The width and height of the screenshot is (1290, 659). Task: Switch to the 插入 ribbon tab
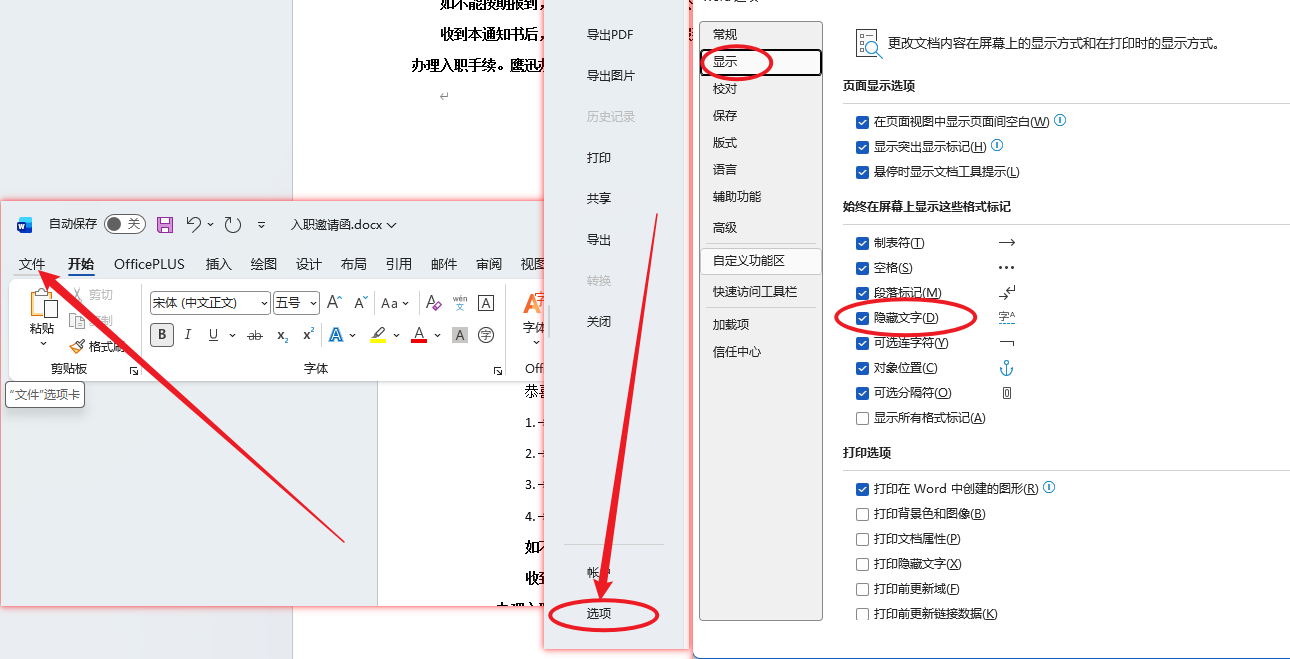click(218, 264)
